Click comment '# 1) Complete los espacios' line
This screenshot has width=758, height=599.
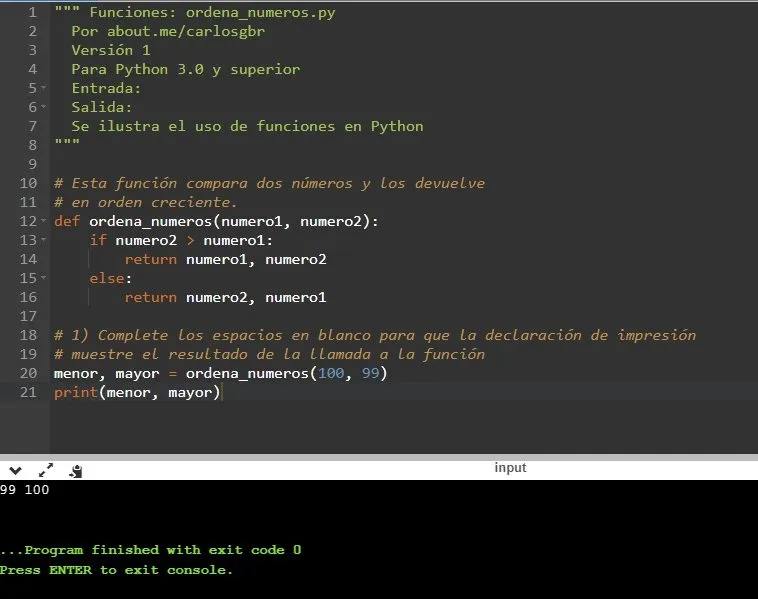coord(375,336)
